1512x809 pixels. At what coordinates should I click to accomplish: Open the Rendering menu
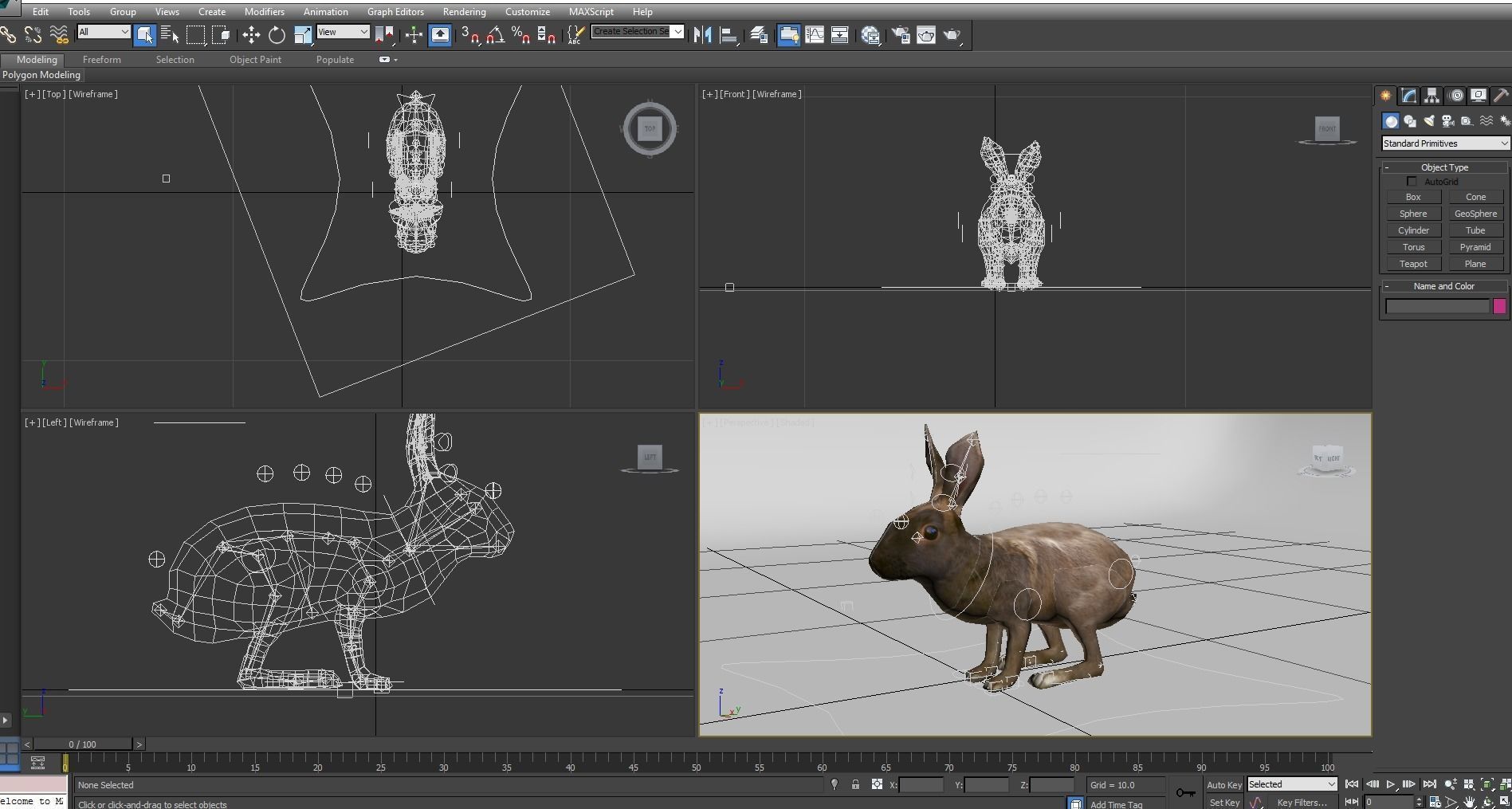pos(464,12)
